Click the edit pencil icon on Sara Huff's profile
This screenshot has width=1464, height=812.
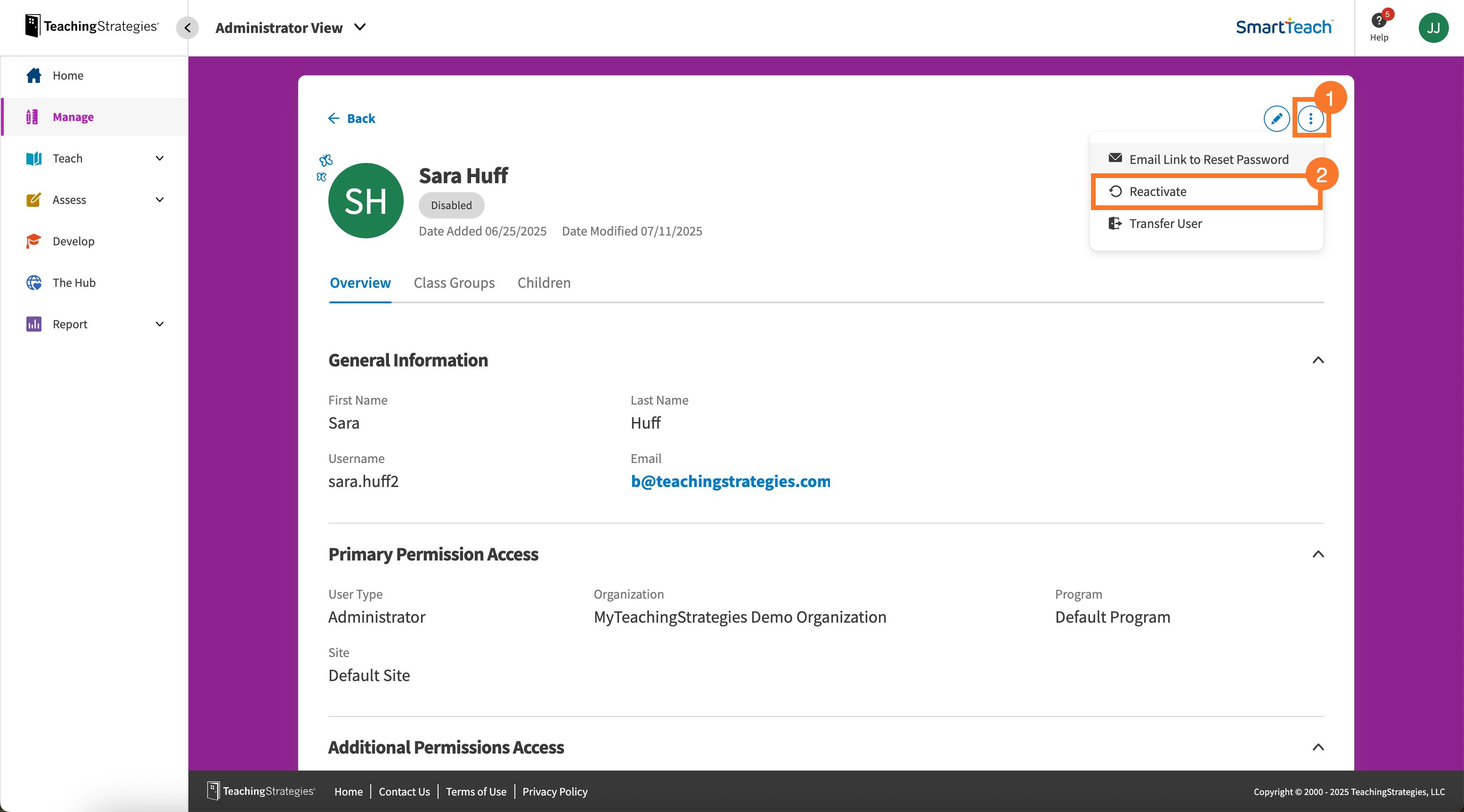coord(1277,119)
